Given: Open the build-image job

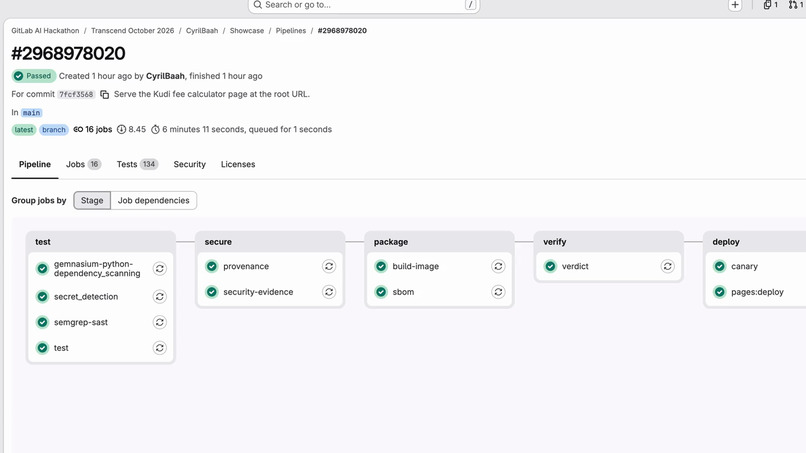Looking at the screenshot, I should tap(415, 266).
